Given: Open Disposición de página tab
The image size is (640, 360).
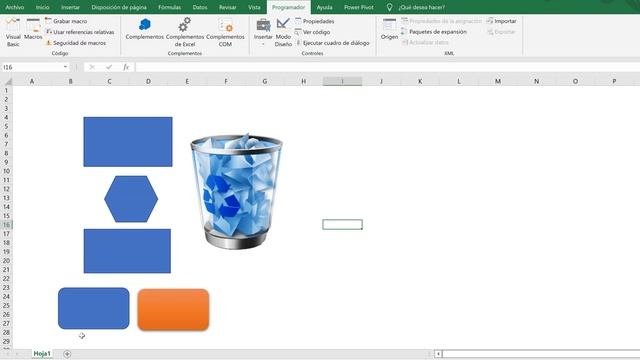Looking at the screenshot, I should tap(119, 7).
